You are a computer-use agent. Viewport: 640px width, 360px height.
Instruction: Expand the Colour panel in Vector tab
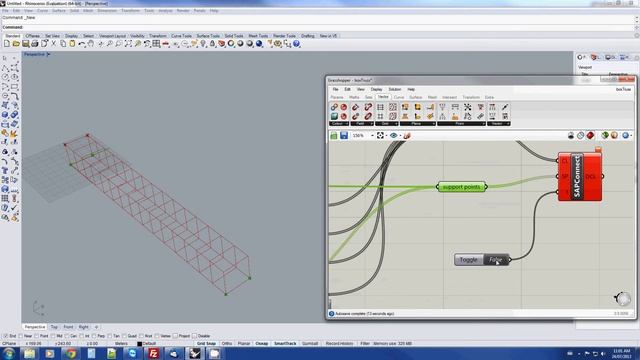pos(339,124)
